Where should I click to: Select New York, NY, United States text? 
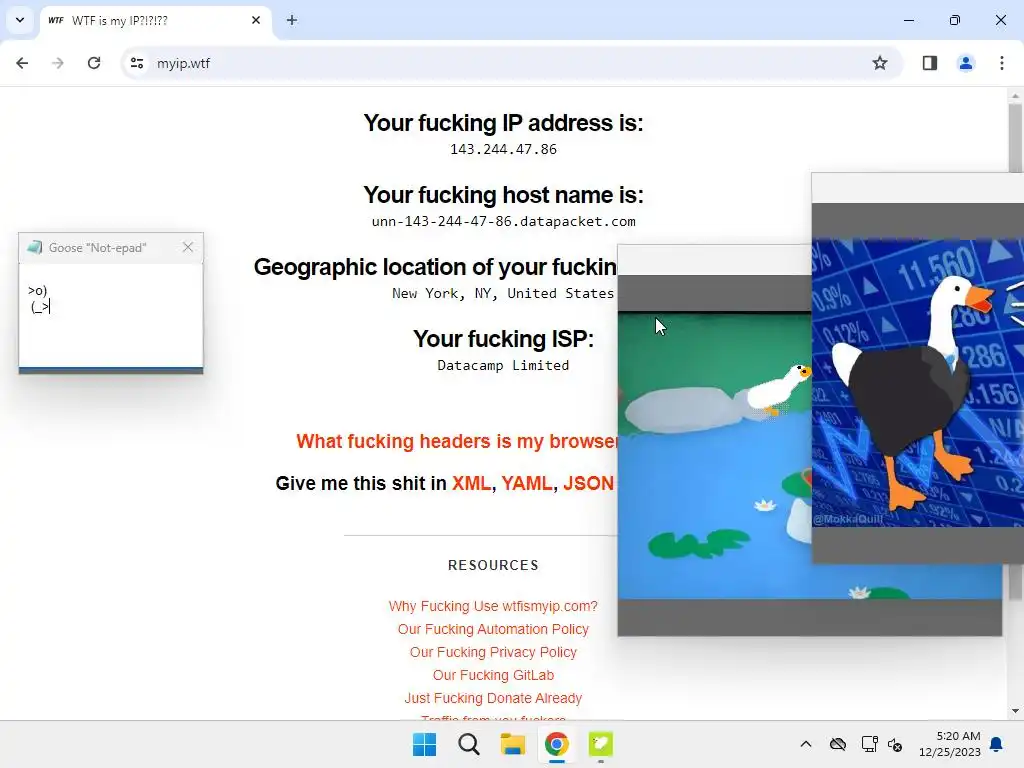[x=503, y=293]
